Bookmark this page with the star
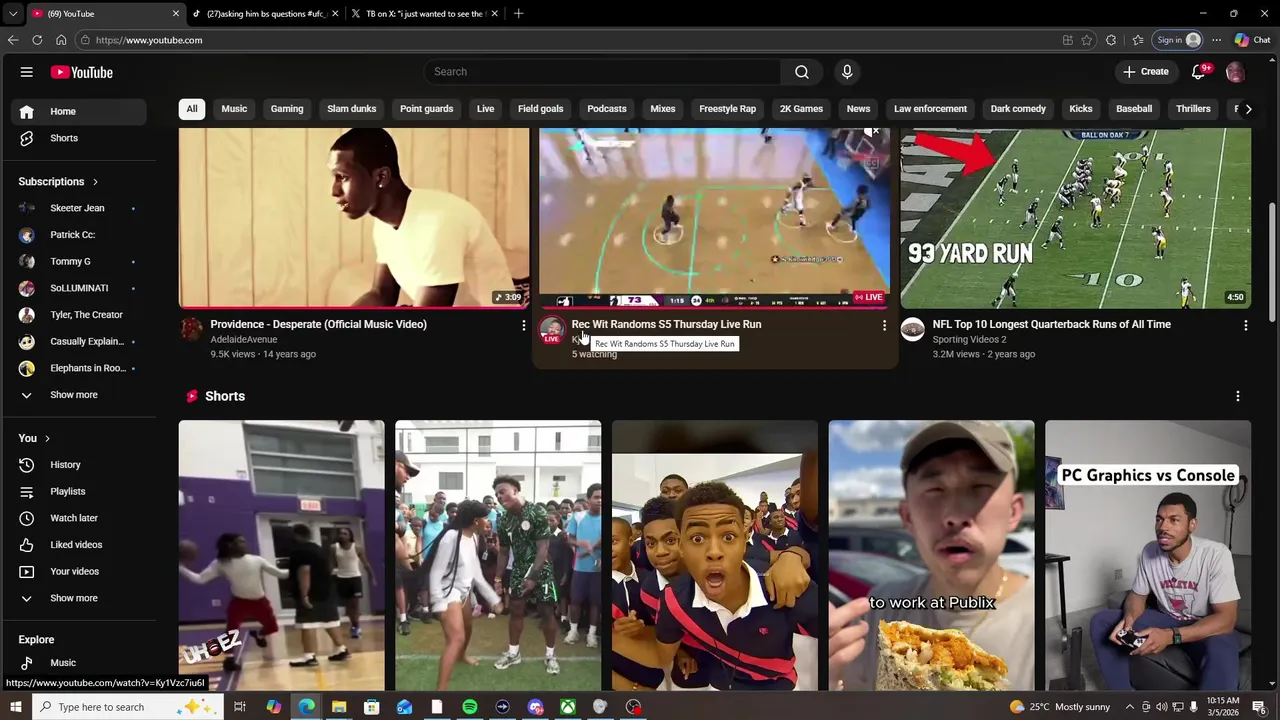 1087,40
